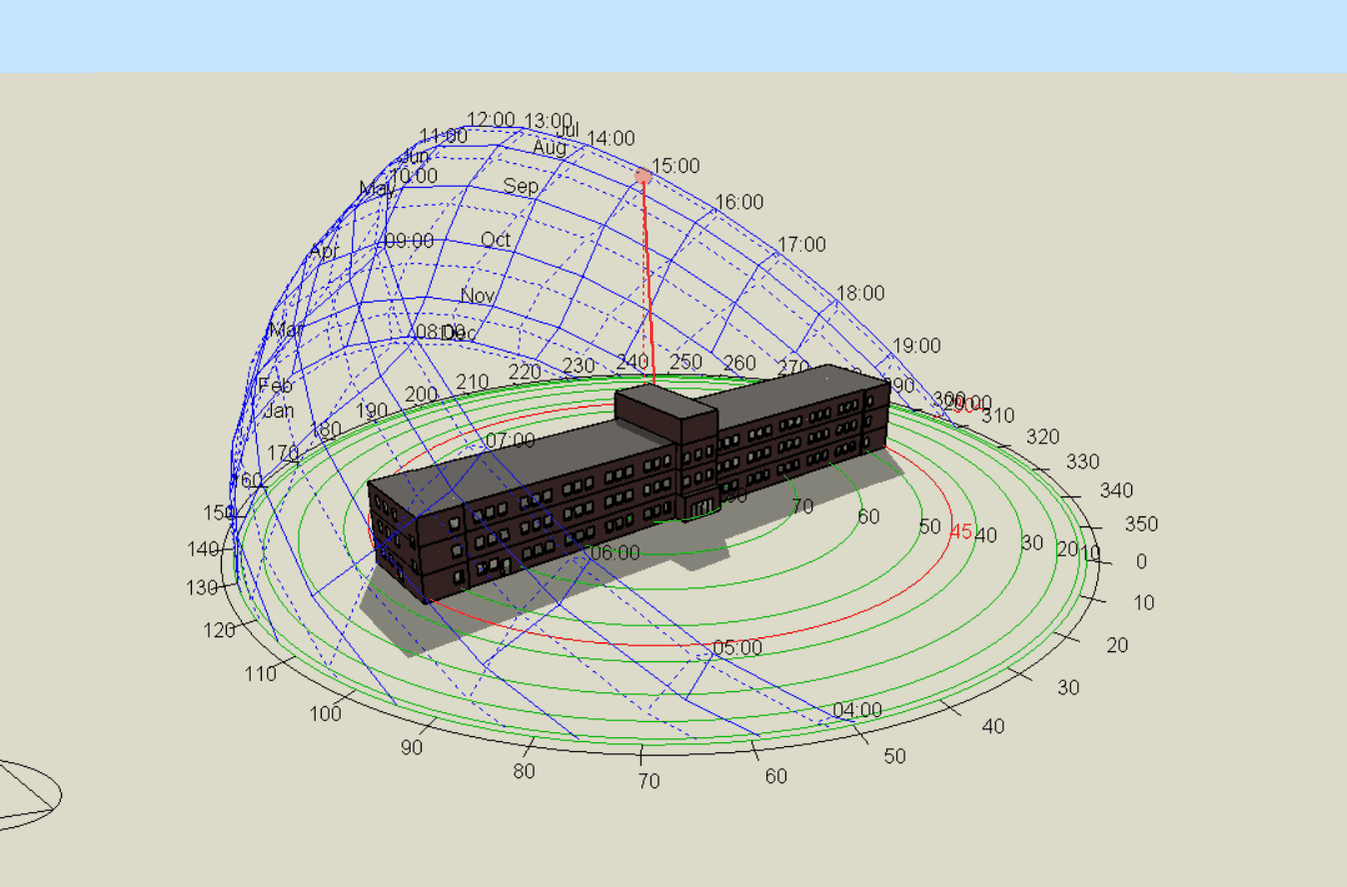Click the 350 azimuth label
1347x887 pixels.
[x=1141, y=524]
